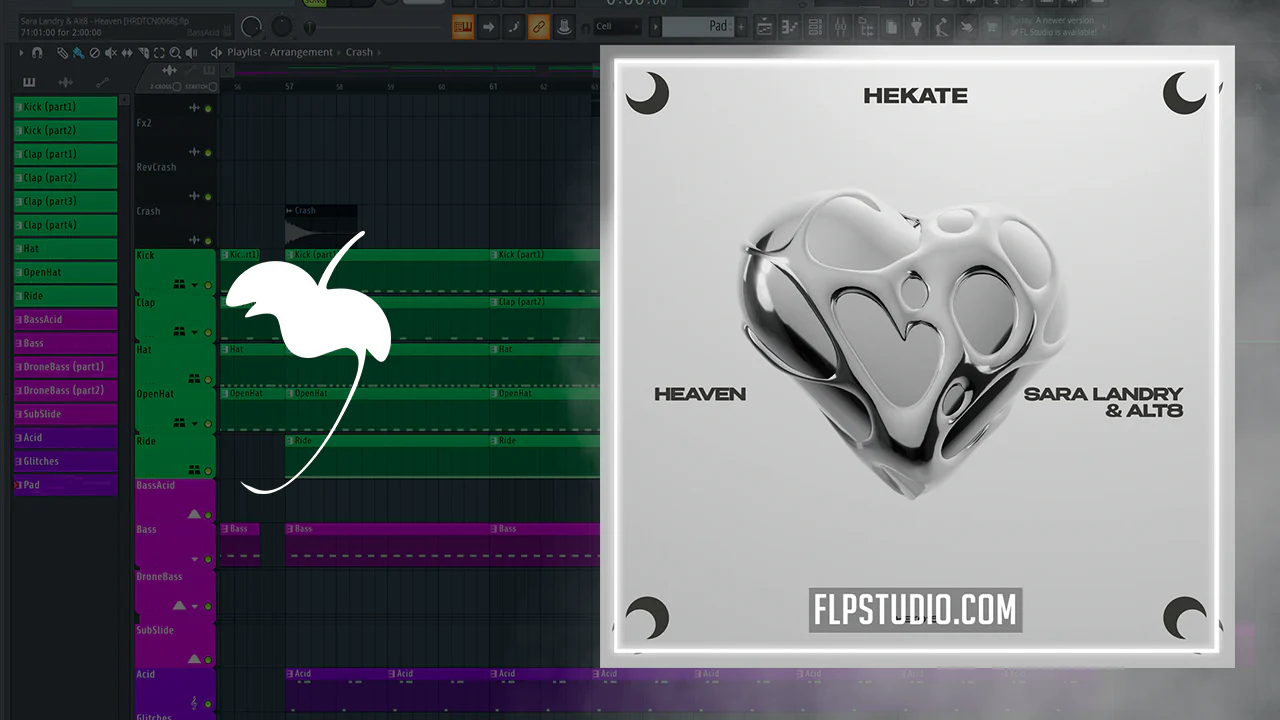Expand the Bass track dropdown arrow
This screenshot has height=720, width=1280.
pos(195,560)
